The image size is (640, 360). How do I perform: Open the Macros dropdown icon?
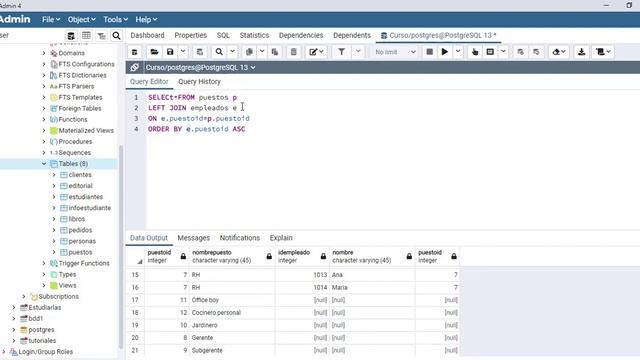(x=603, y=52)
